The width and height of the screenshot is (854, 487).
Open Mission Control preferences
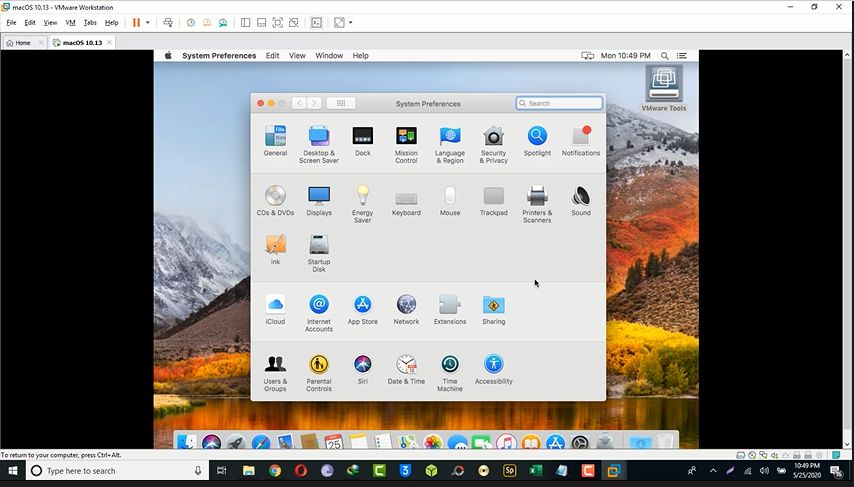point(406,144)
